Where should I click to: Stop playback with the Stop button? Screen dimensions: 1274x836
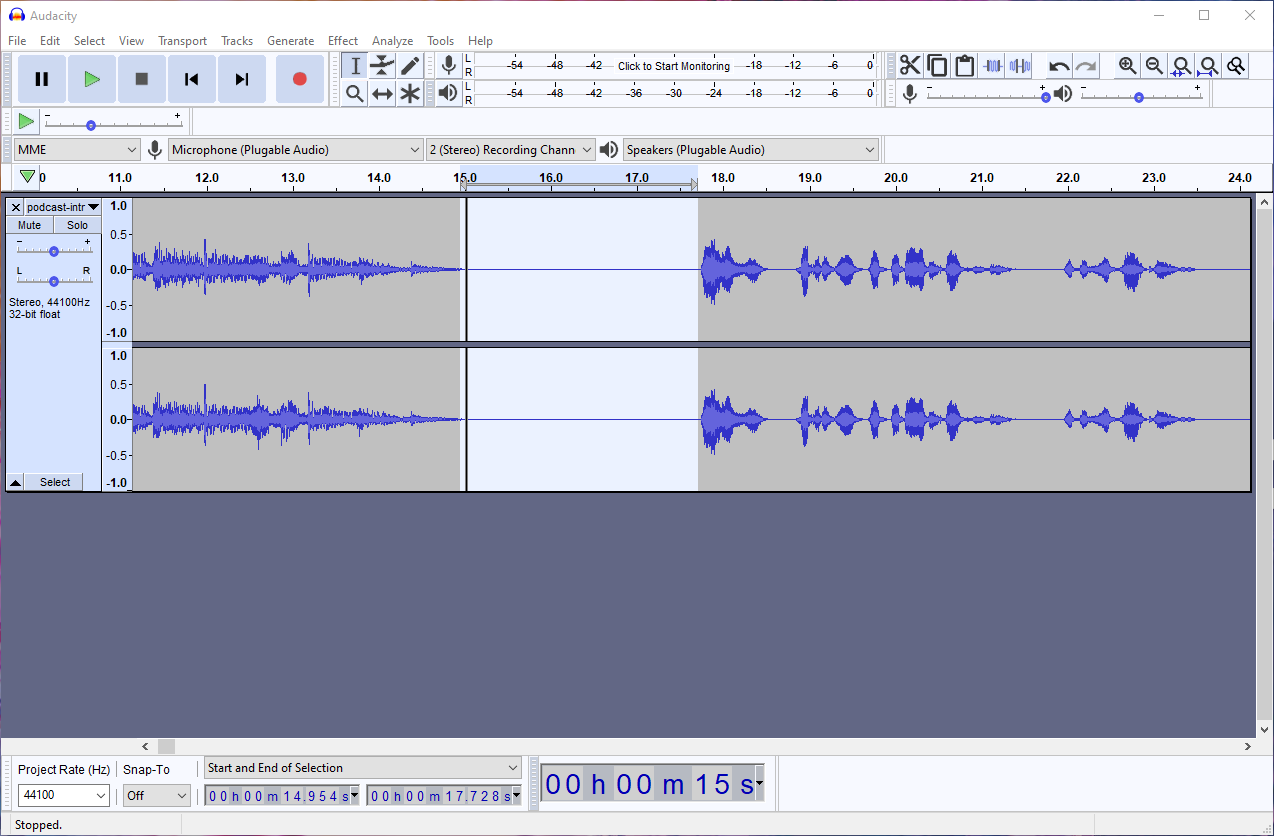click(x=142, y=79)
